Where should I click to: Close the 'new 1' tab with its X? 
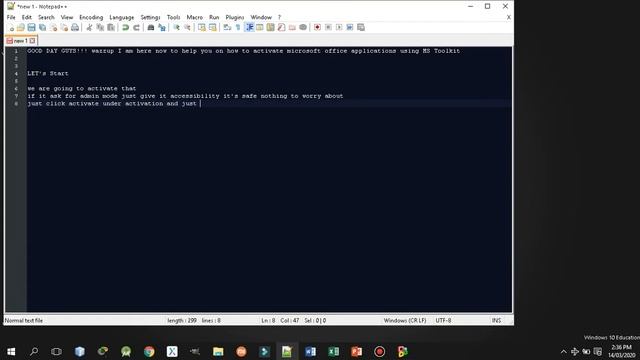[32, 41]
